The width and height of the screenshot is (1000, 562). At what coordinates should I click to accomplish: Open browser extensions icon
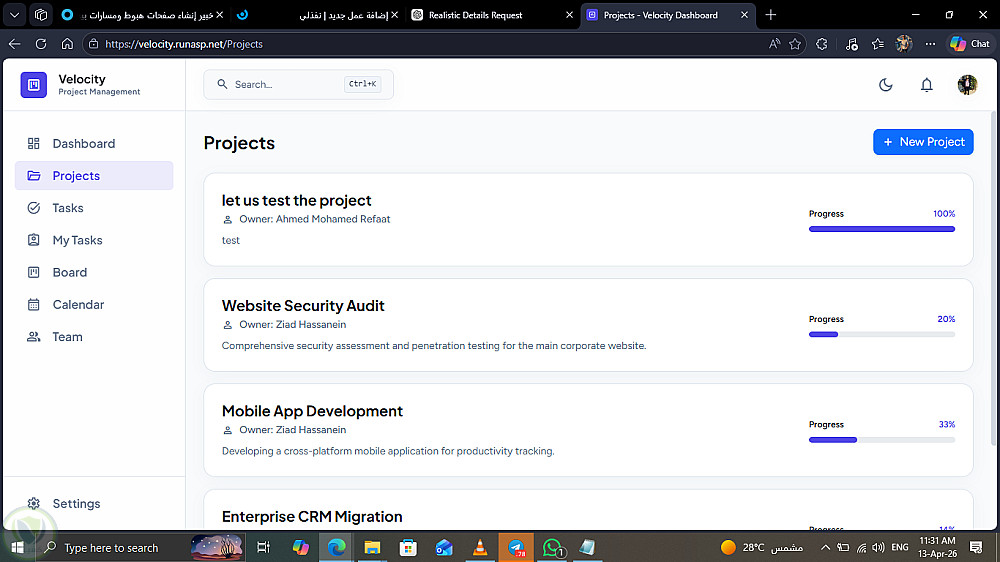coord(821,44)
